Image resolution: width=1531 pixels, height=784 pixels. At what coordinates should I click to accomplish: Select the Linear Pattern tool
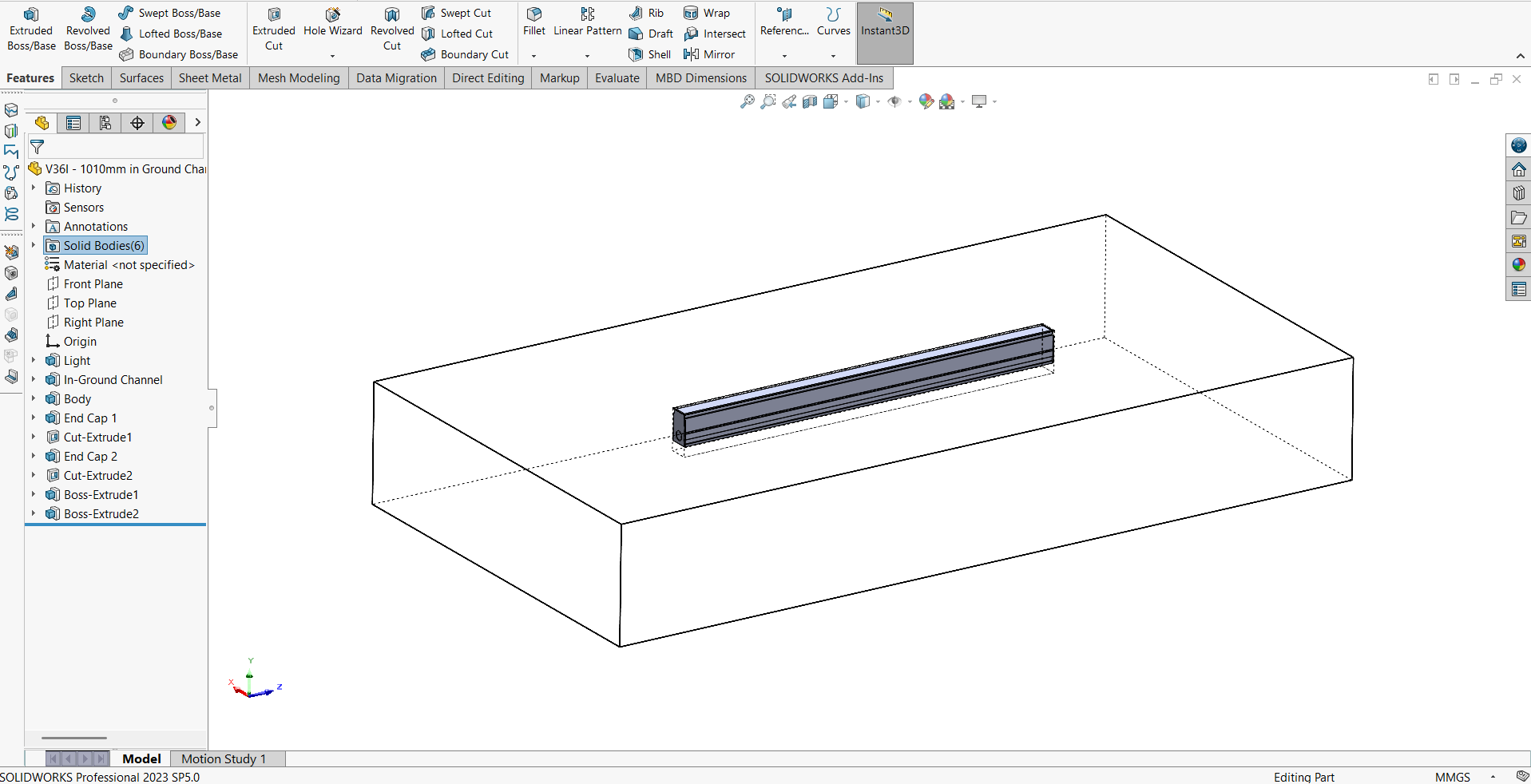pos(588,22)
